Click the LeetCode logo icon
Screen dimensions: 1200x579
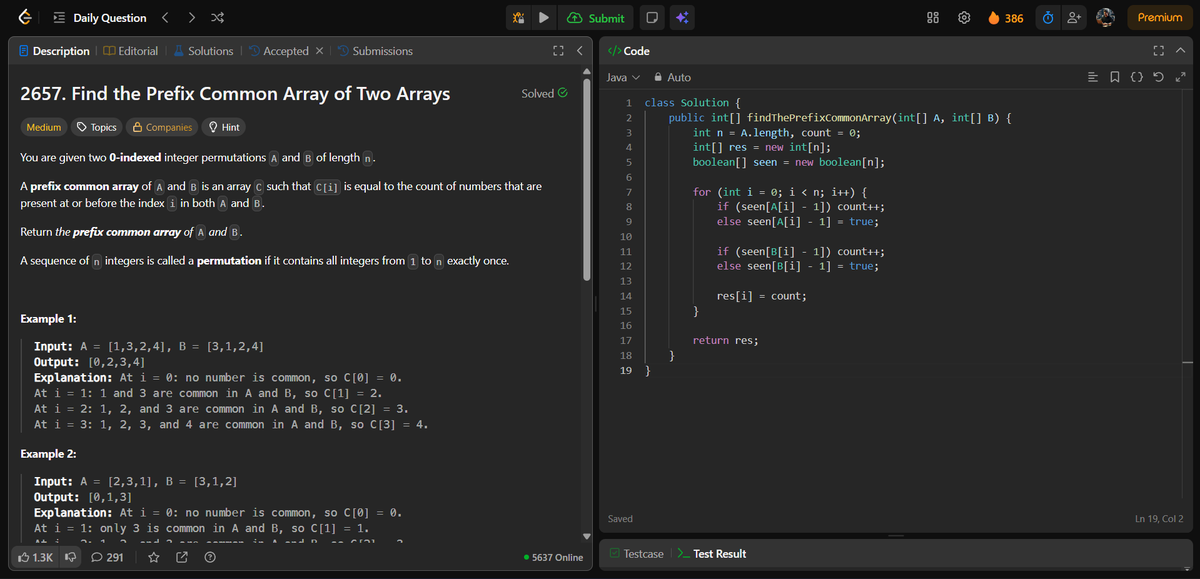point(23,18)
